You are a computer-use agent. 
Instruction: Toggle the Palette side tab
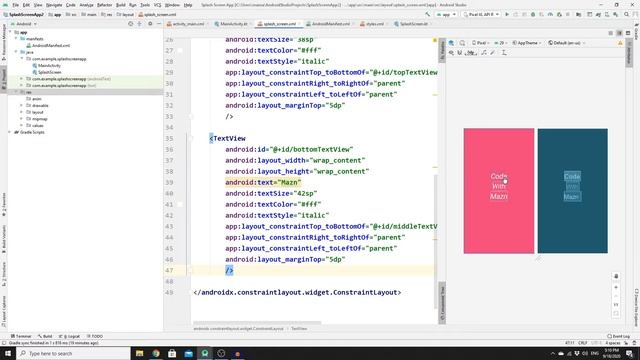tap(442, 51)
